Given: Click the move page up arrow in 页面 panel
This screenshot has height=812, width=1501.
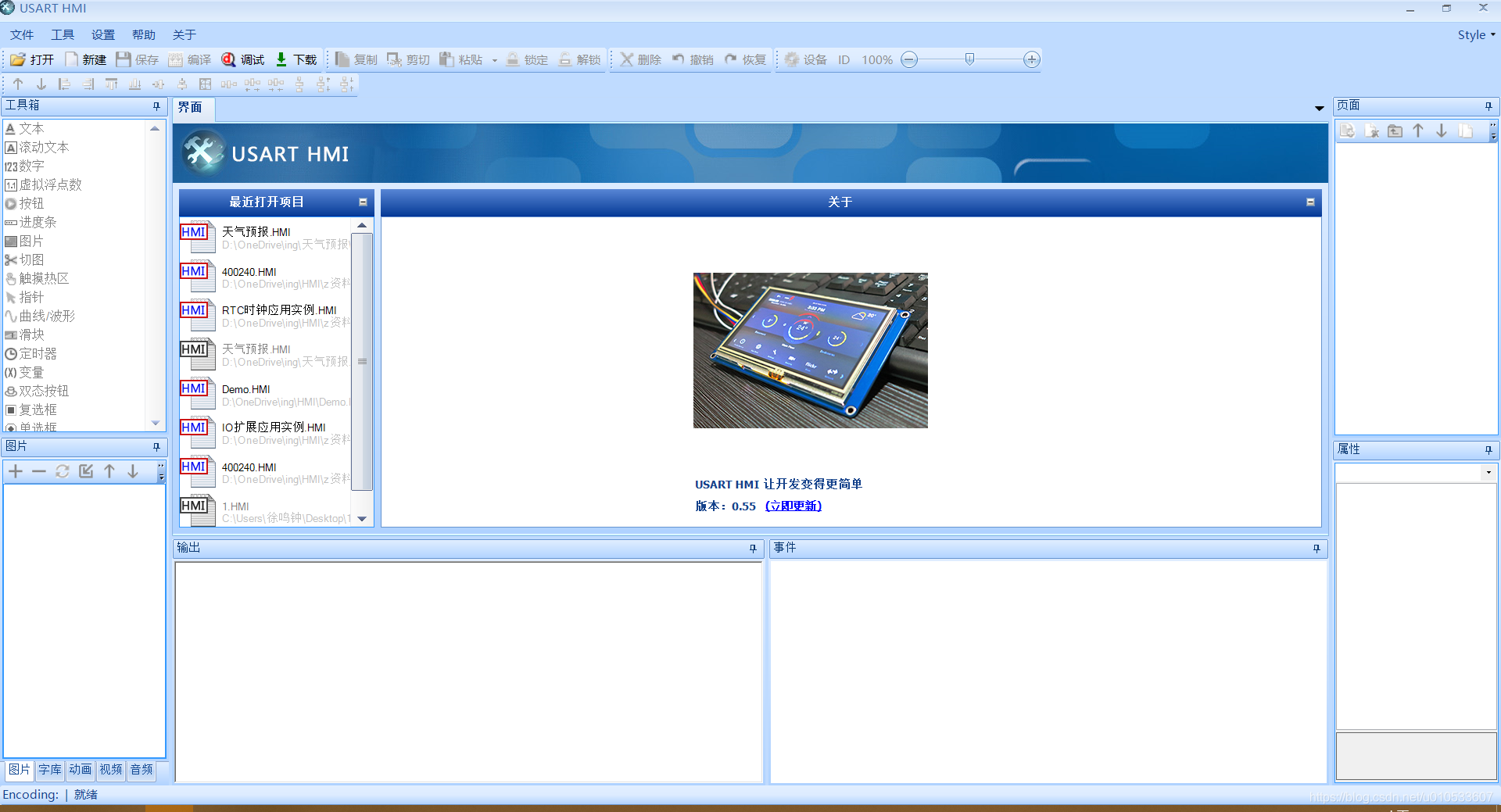Looking at the screenshot, I should 1418,131.
